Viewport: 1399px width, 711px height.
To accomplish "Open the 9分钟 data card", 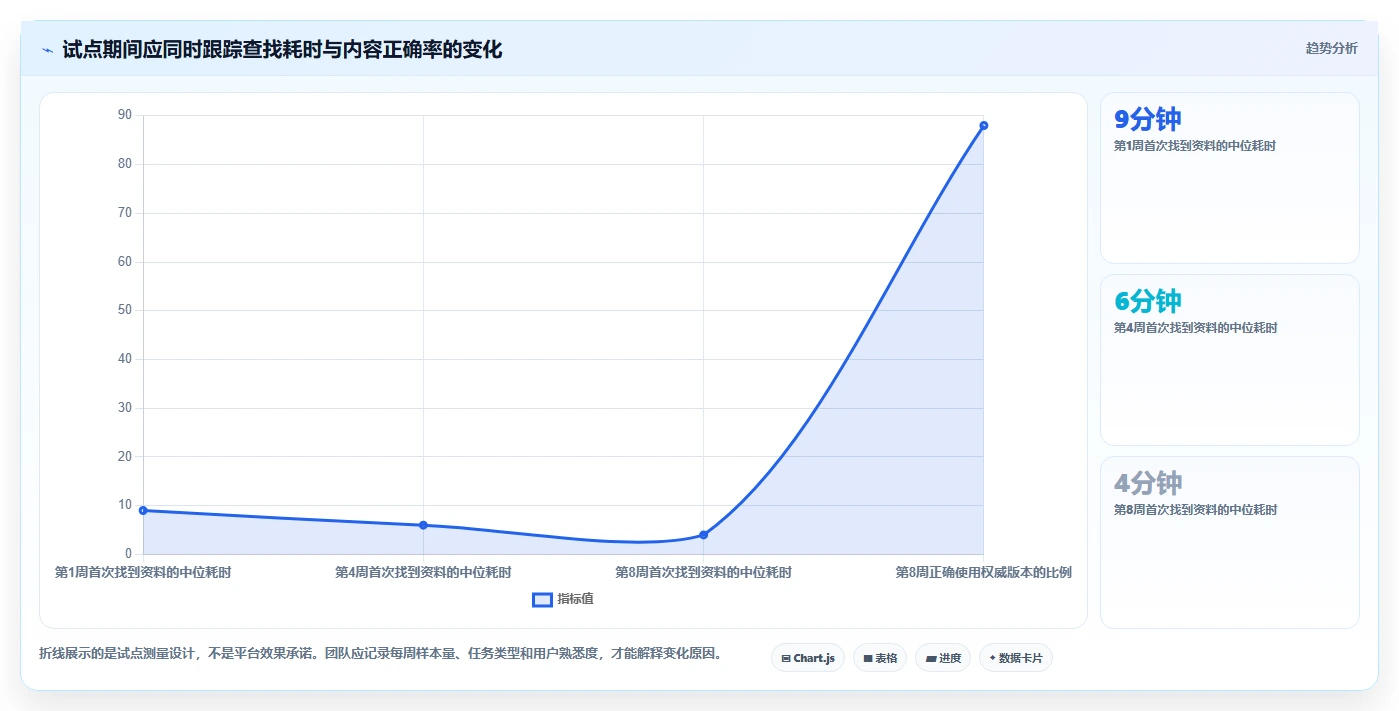I will (1230, 178).
